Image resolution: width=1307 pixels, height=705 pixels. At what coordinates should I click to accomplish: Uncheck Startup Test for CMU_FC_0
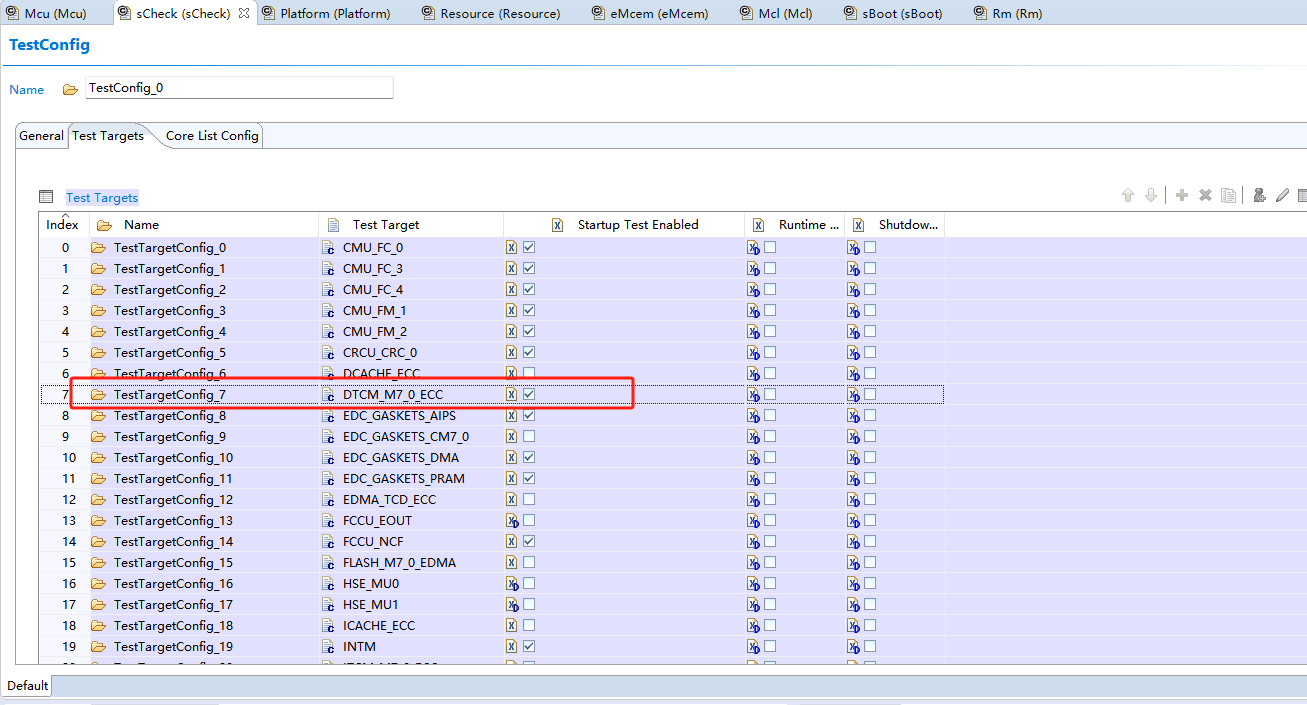point(529,247)
